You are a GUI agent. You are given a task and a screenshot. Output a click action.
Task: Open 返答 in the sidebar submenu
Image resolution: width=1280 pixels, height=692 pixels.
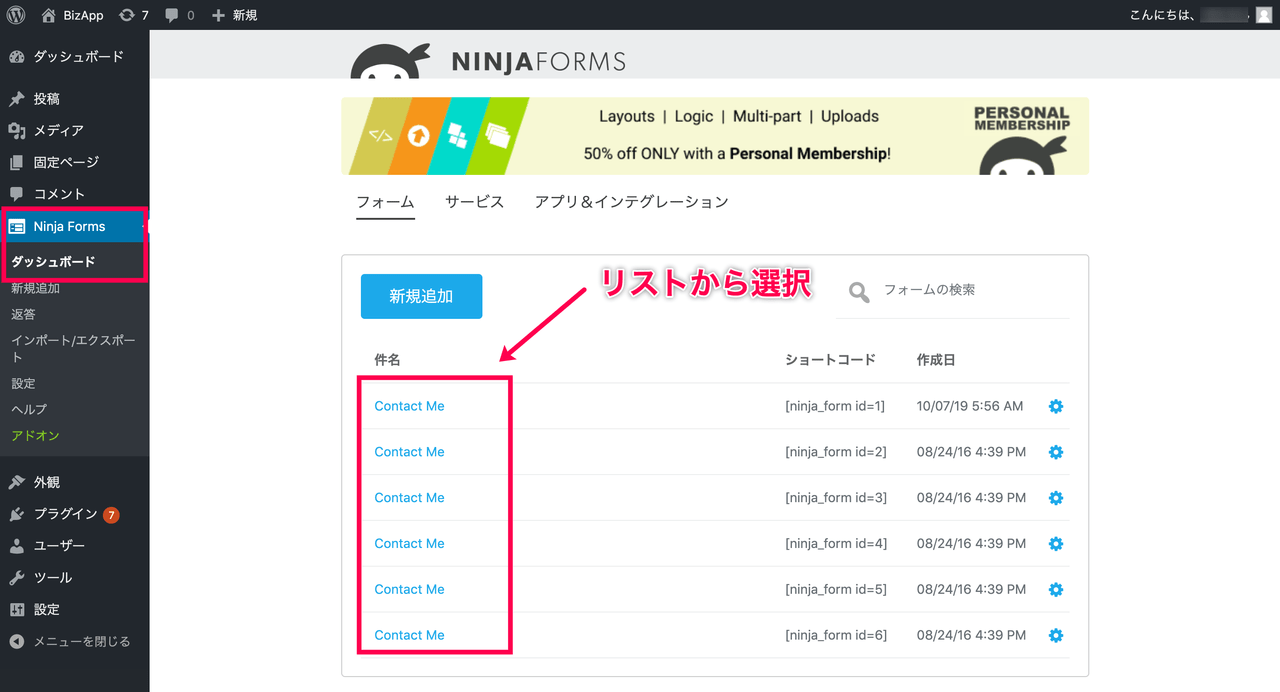(x=23, y=314)
